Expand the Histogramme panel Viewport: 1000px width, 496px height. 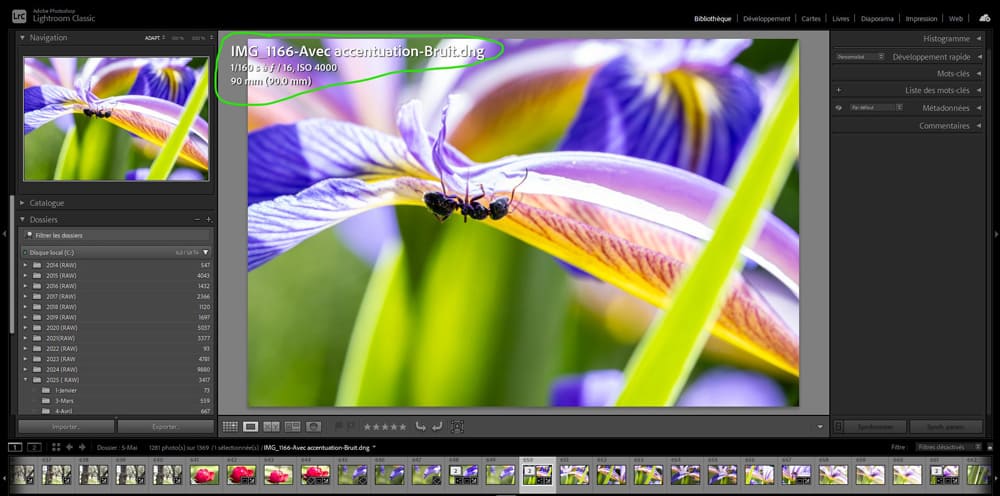tap(945, 38)
